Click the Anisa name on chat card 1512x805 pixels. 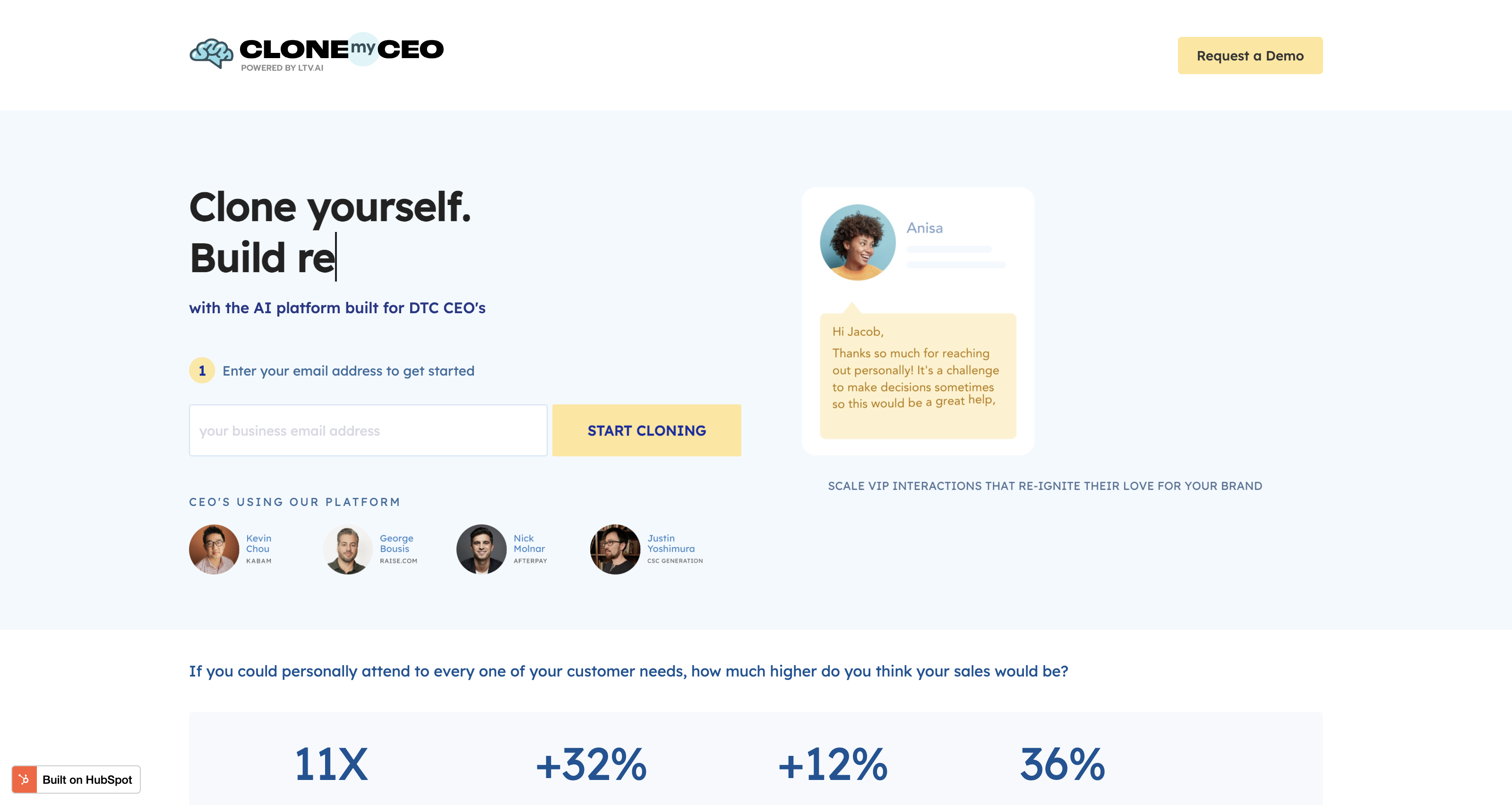point(925,228)
